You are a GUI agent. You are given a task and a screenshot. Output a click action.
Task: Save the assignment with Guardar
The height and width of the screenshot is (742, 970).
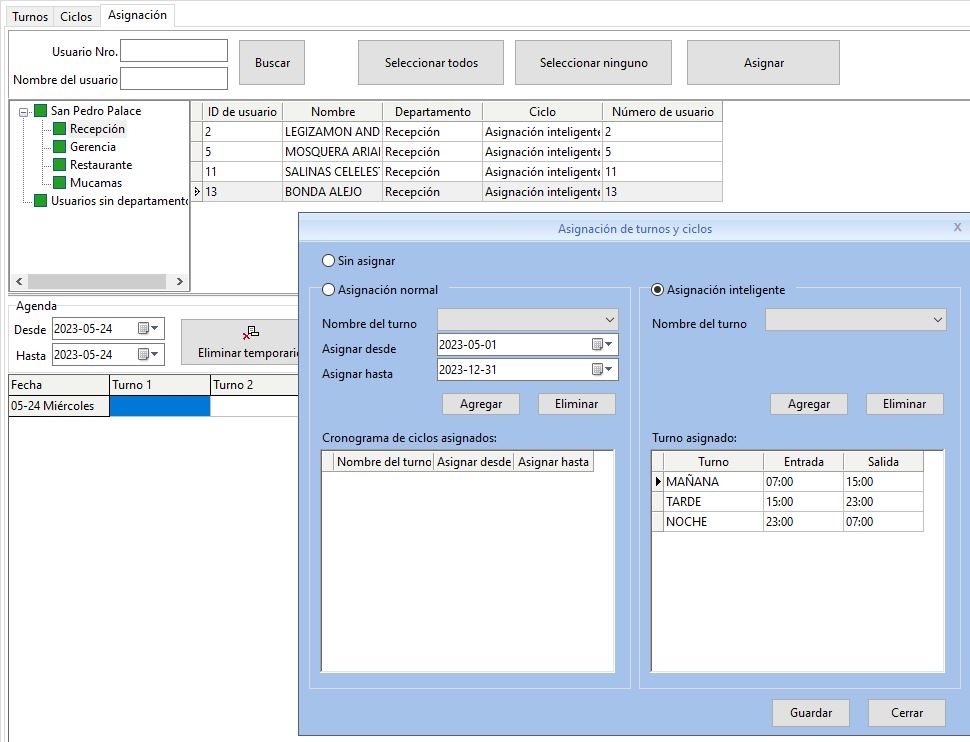(810, 713)
